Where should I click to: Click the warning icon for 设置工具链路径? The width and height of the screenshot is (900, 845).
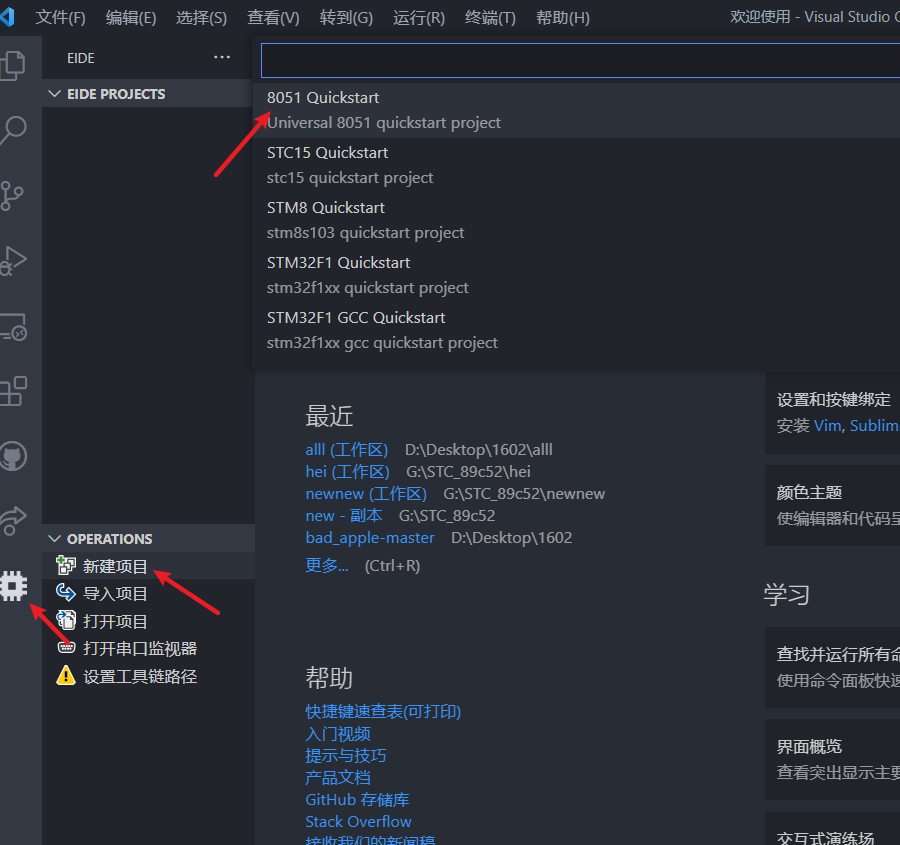(65, 675)
